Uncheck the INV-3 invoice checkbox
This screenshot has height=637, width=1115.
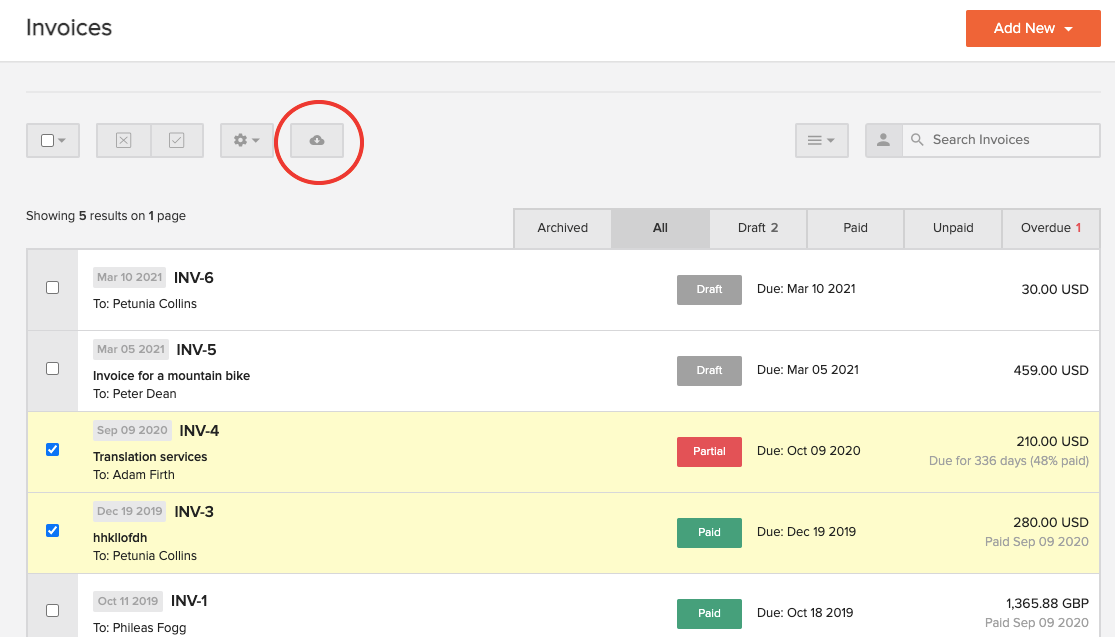click(53, 530)
